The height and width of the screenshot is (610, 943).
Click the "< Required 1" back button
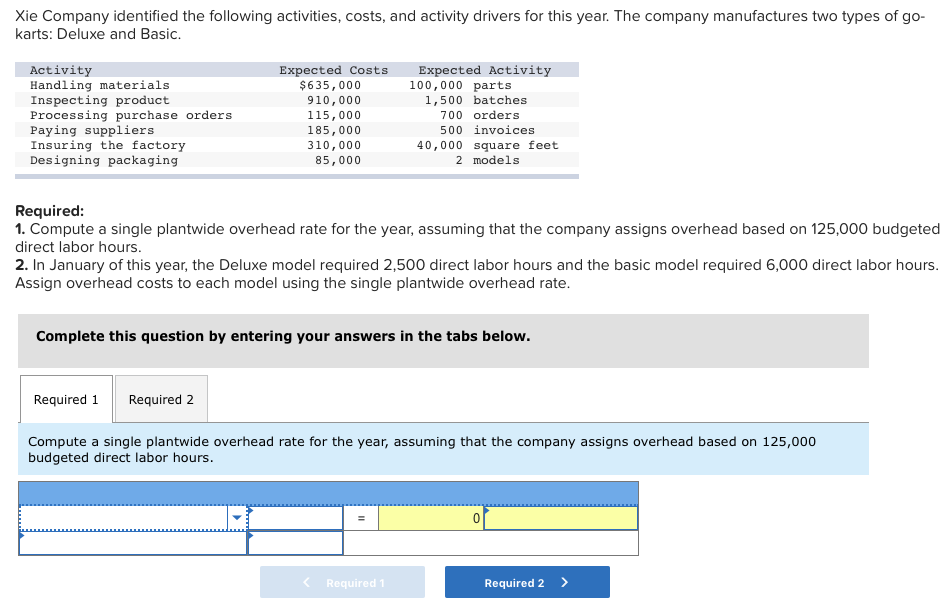[x=342, y=581]
